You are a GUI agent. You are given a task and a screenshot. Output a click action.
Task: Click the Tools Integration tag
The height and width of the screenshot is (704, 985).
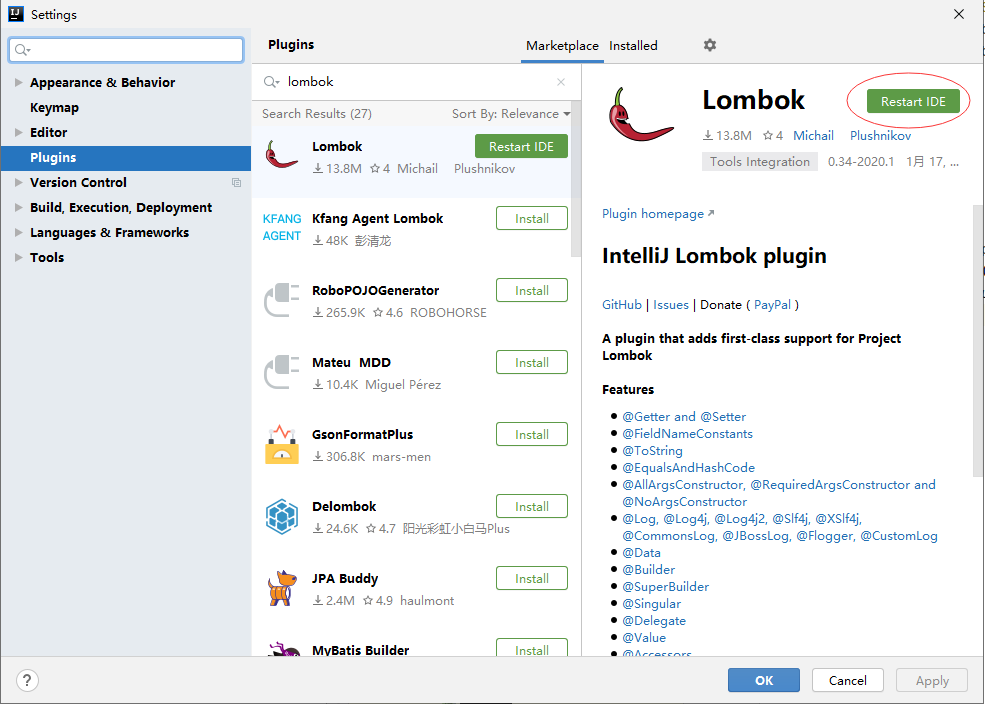pos(759,161)
